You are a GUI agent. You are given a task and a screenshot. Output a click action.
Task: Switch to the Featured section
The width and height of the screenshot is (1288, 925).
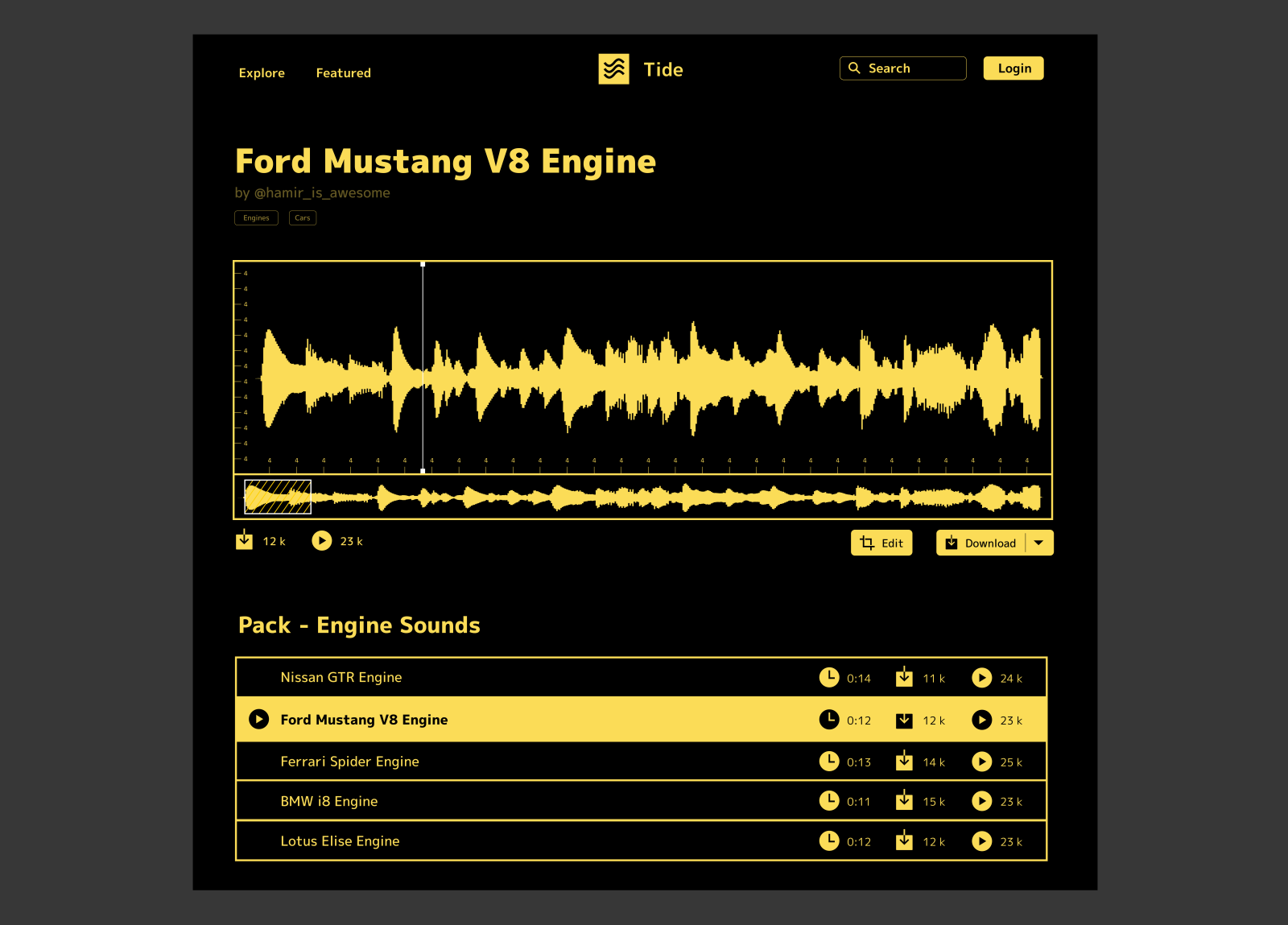pyautogui.click(x=343, y=72)
